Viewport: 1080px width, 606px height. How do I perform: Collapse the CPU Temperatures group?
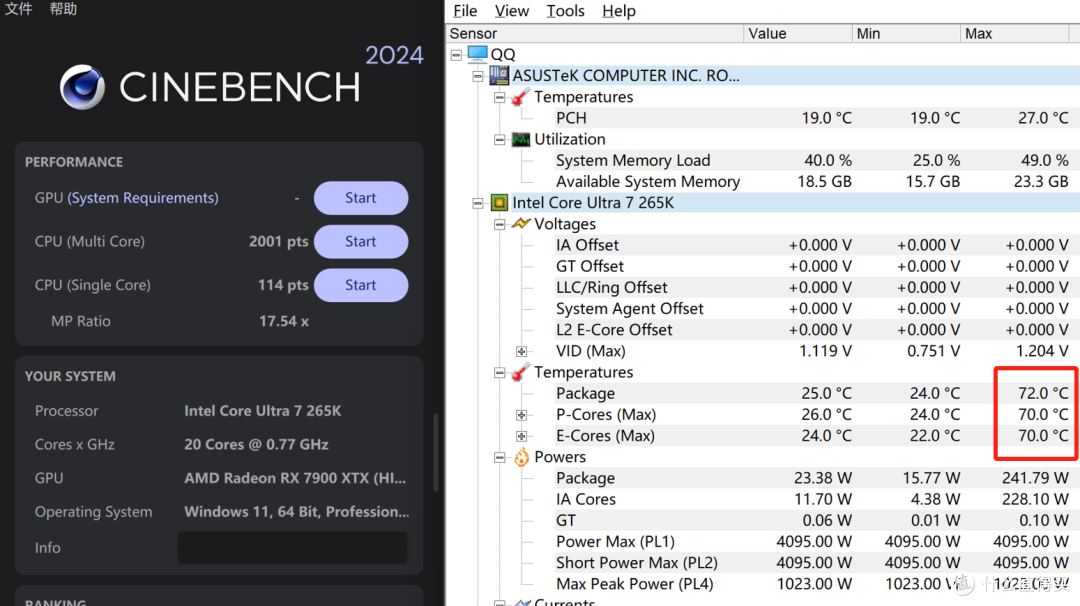pyautogui.click(x=499, y=373)
